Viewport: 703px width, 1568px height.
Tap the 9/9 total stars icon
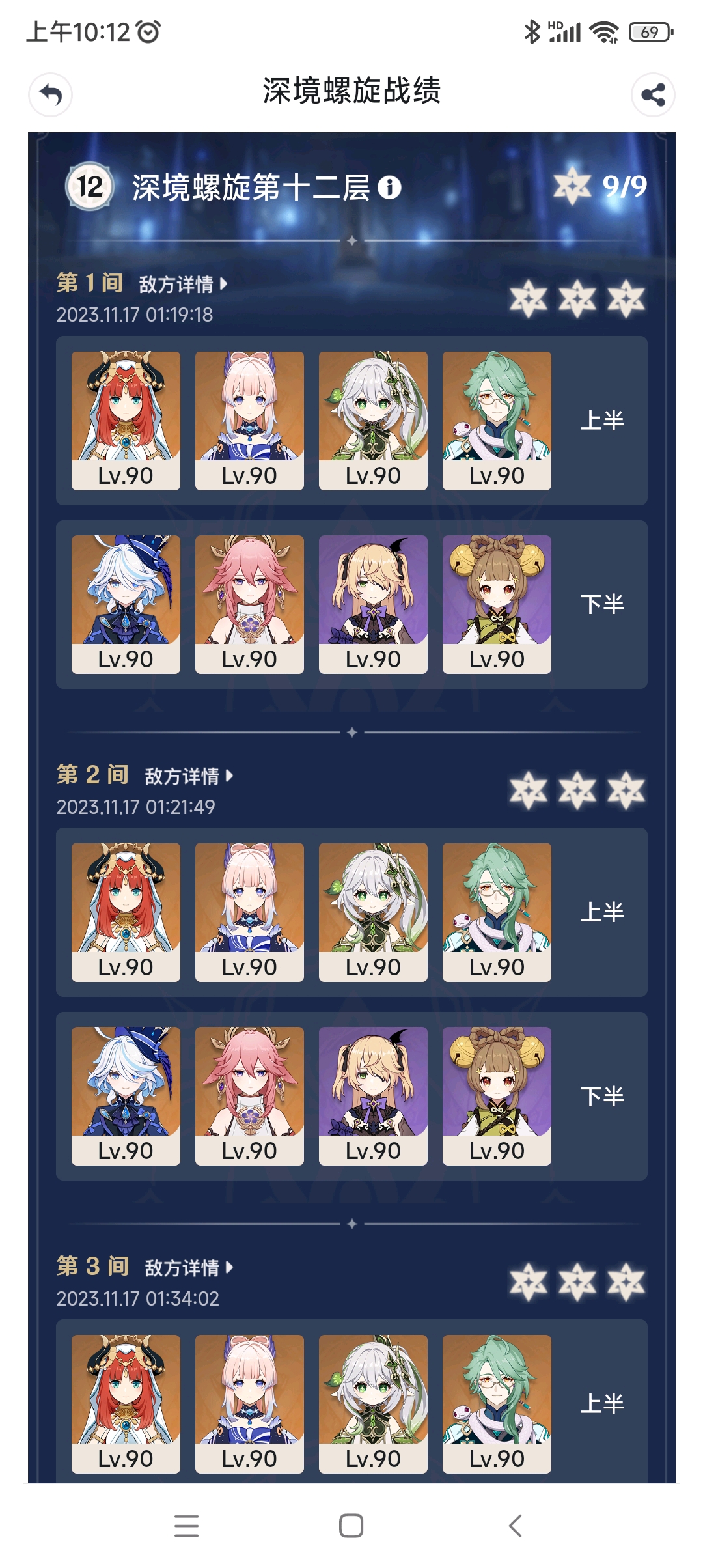(572, 186)
